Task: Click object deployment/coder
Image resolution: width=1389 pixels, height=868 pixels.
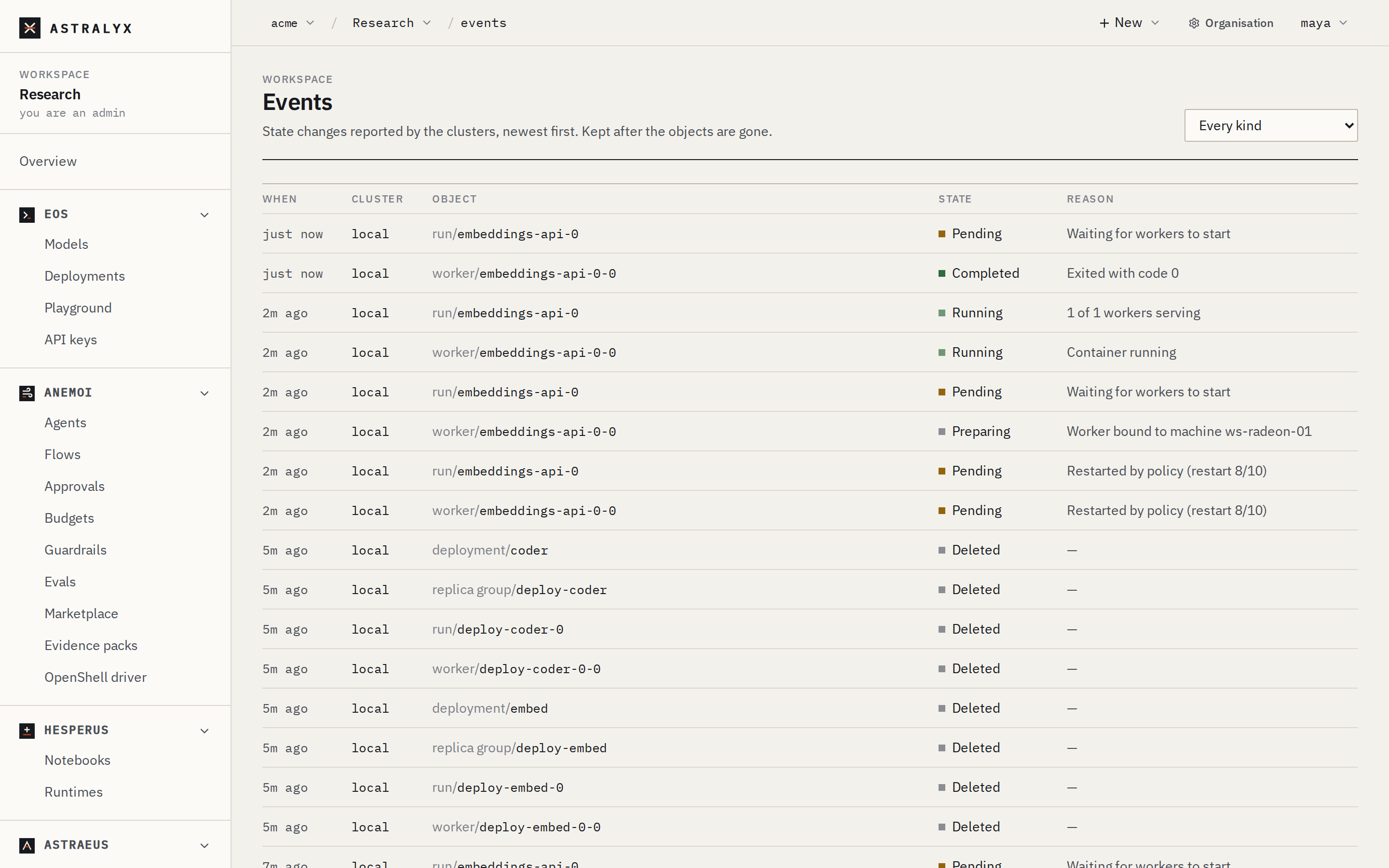Action: (490, 550)
